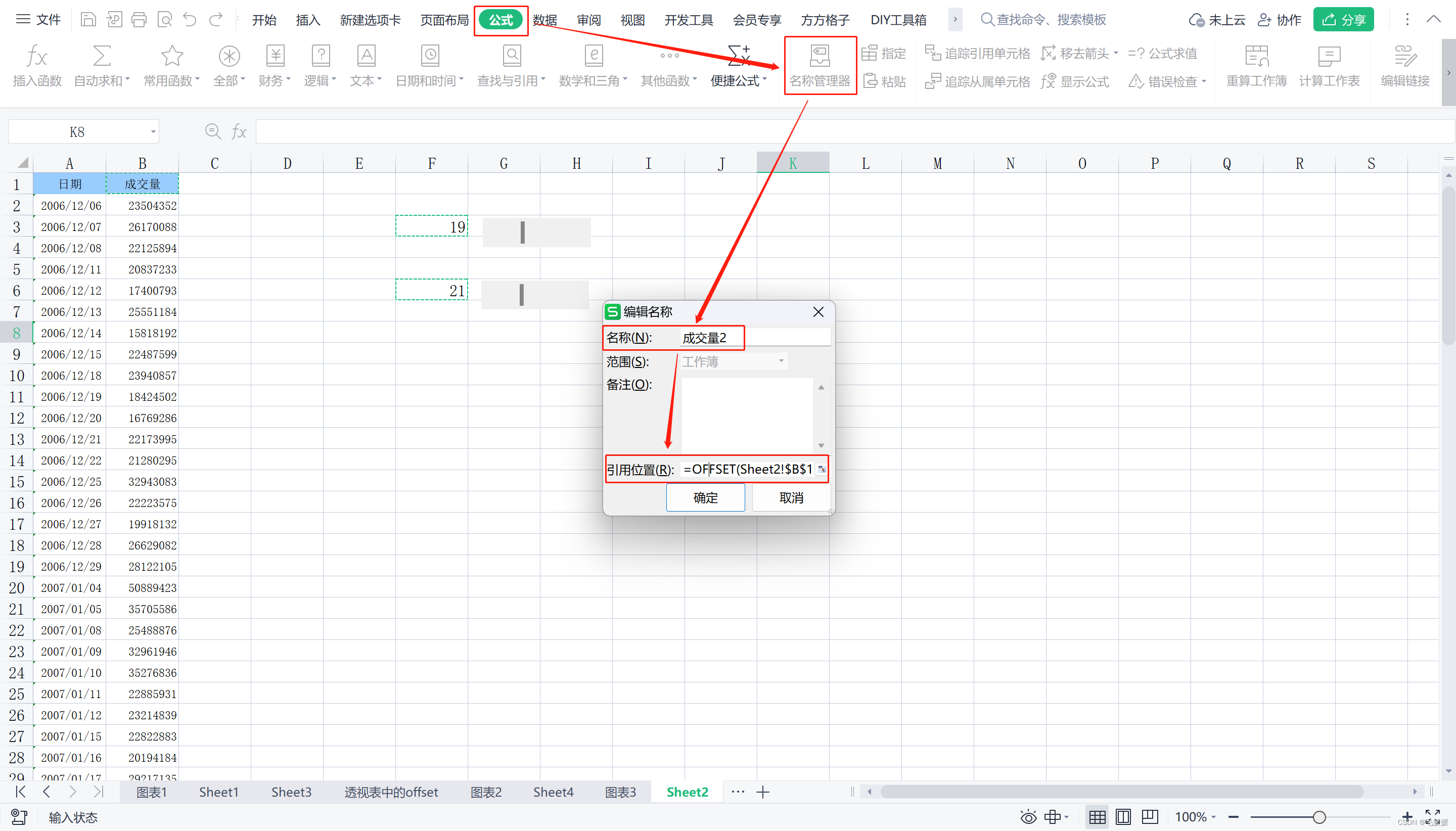Screen dimensions: 1456x831
Task: Switch to page layout view in the status bar
Action: 1123,817
